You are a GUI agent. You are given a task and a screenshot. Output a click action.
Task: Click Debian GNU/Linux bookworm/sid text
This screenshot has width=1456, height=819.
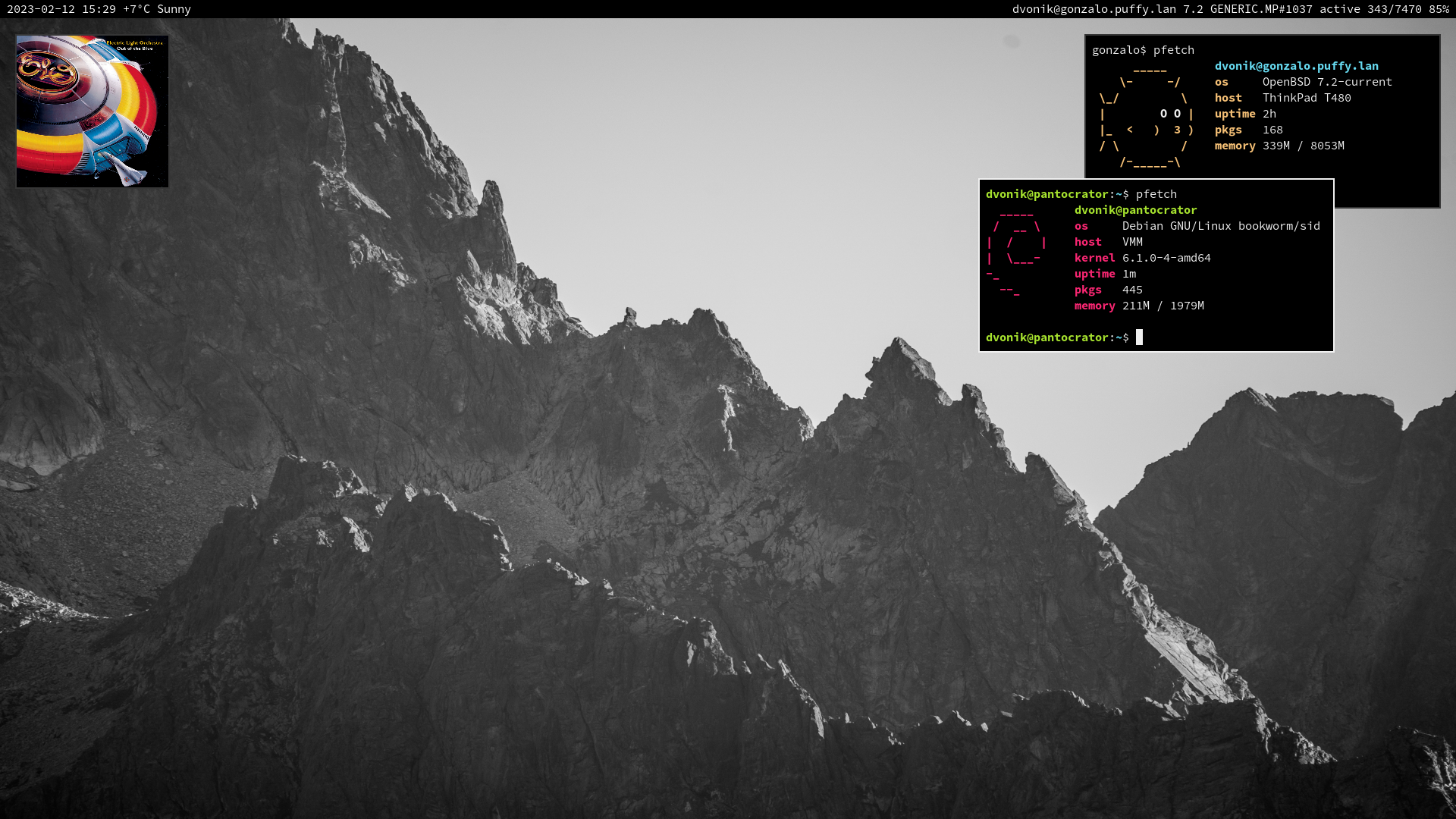pos(1220,226)
